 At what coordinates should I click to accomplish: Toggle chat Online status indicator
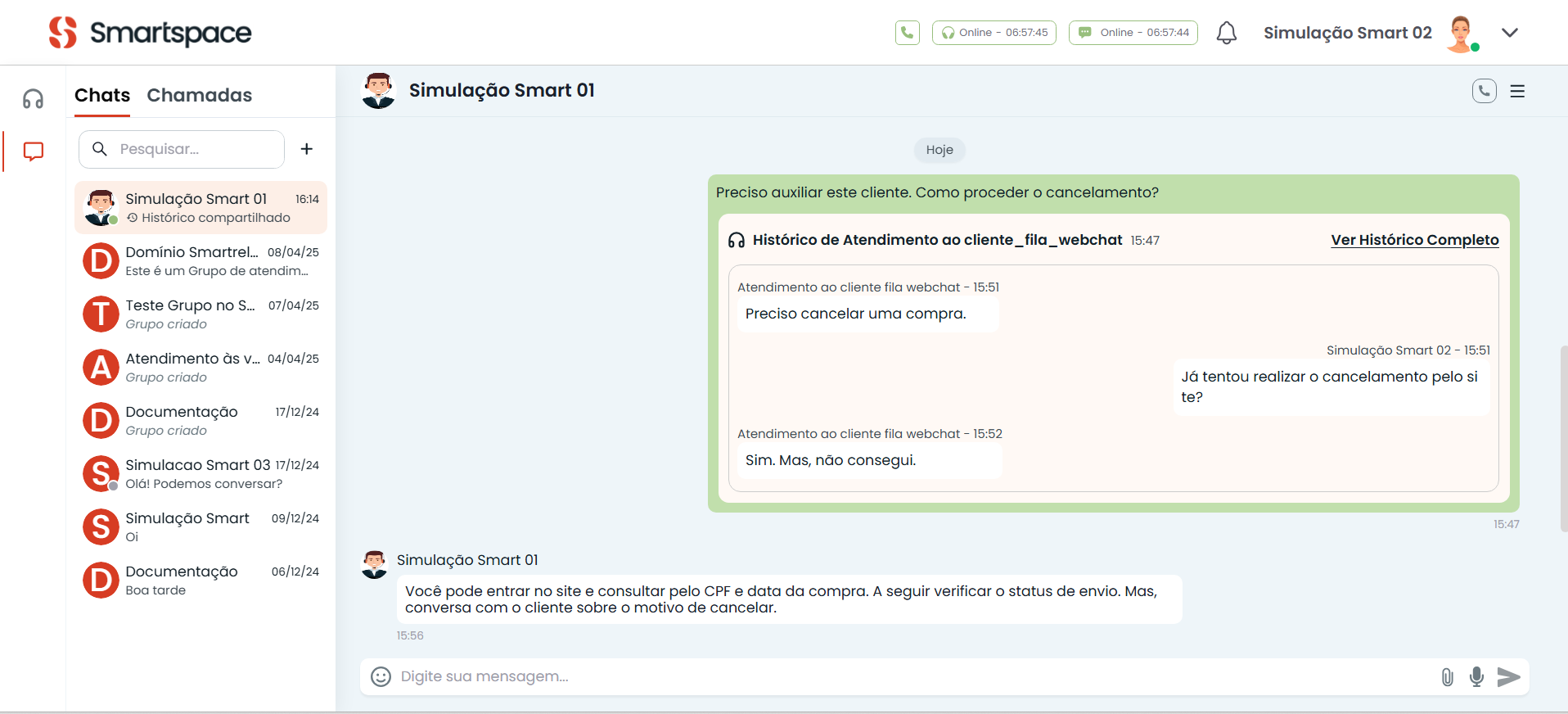(1133, 33)
